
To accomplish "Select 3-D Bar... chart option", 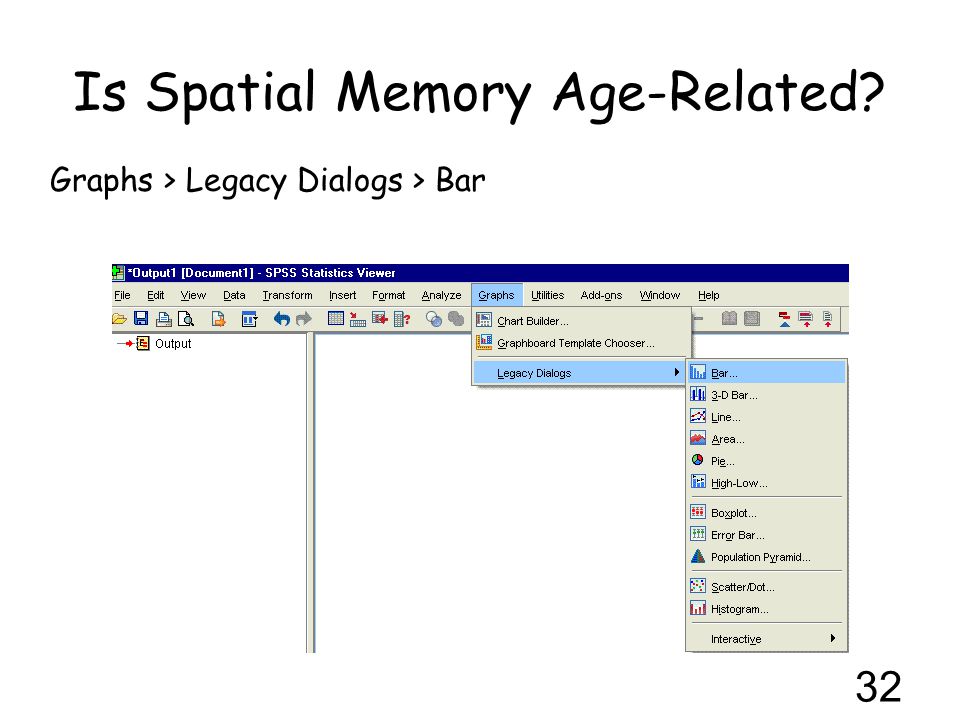I will (x=767, y=395).
